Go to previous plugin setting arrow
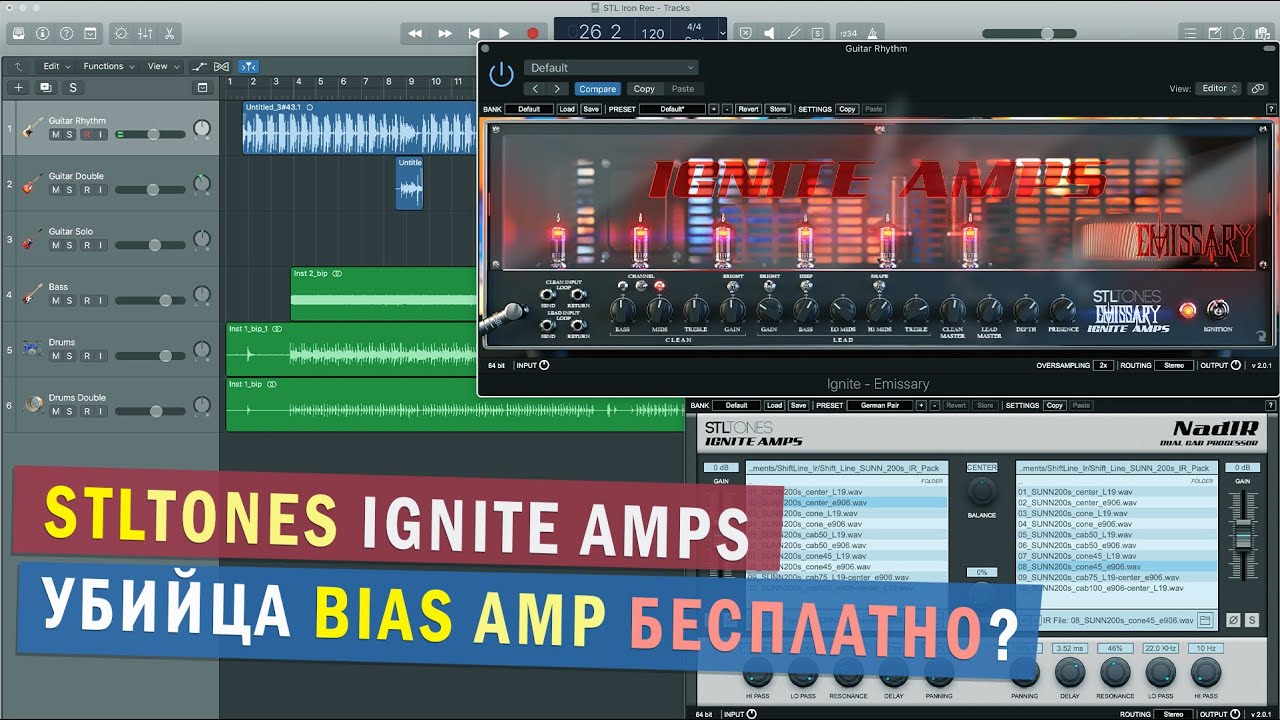Viewport: 1280px width, 720px height. pos(535,89)
